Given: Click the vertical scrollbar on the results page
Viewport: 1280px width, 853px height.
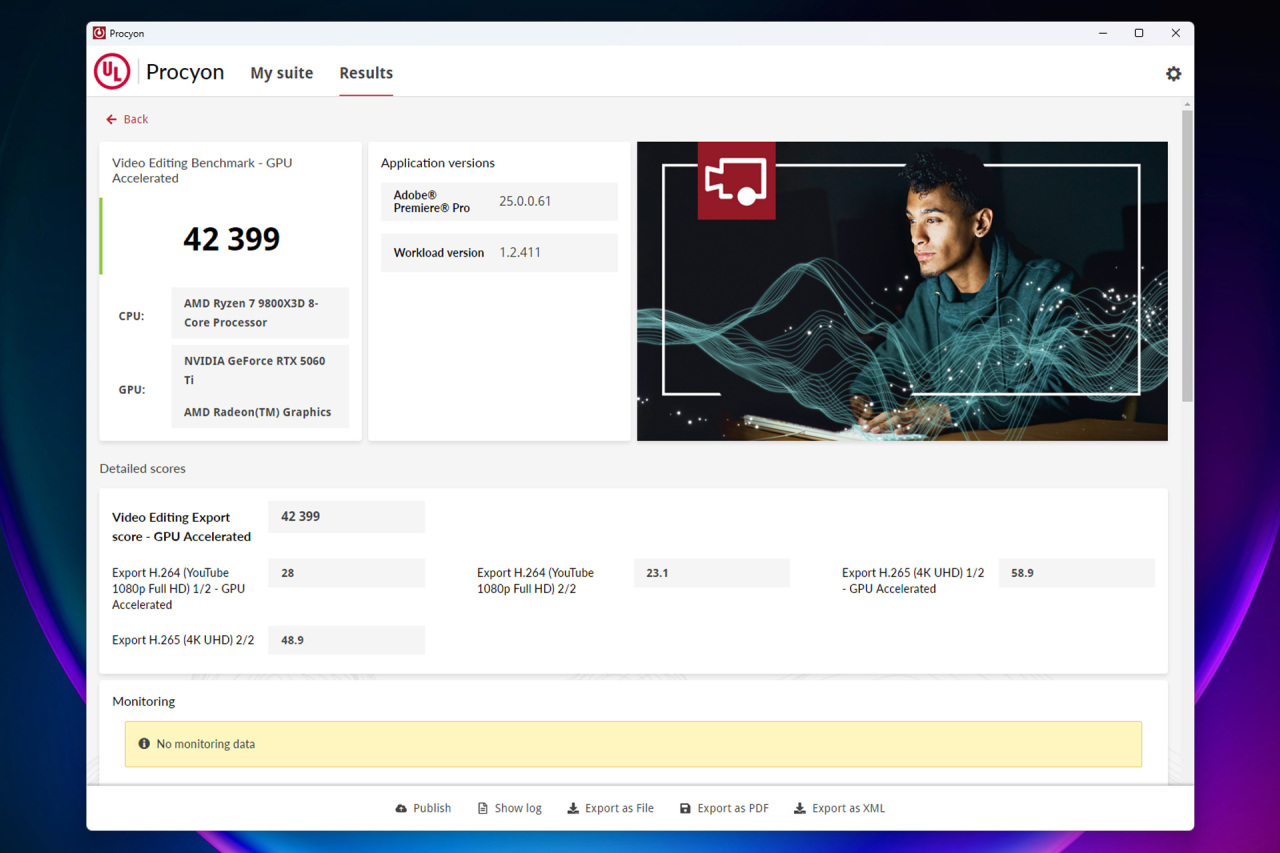Looking at the screenshot, I should click(x=1187, y=256).
